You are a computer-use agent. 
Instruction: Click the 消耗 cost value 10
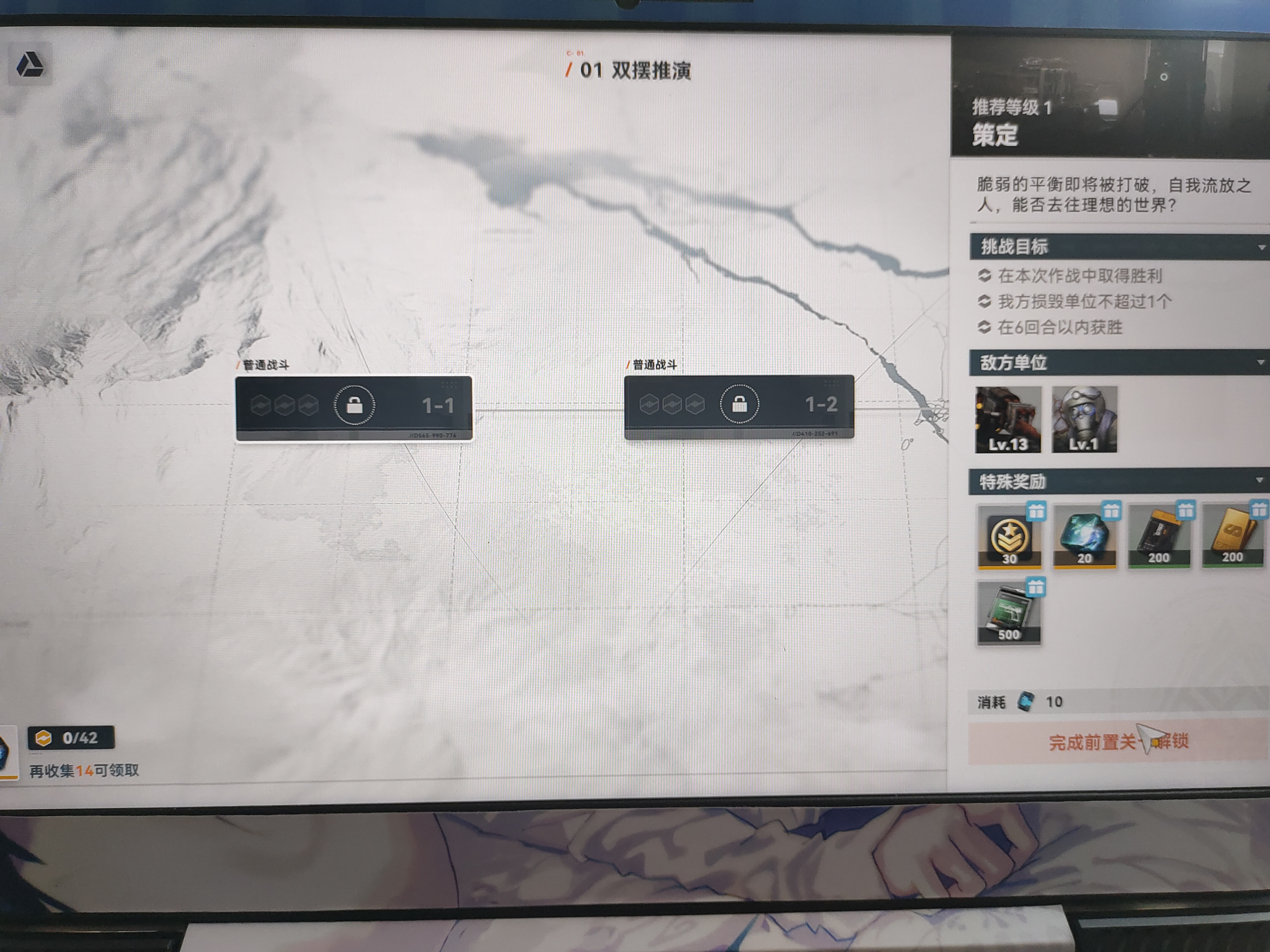tap(1054, 702)
